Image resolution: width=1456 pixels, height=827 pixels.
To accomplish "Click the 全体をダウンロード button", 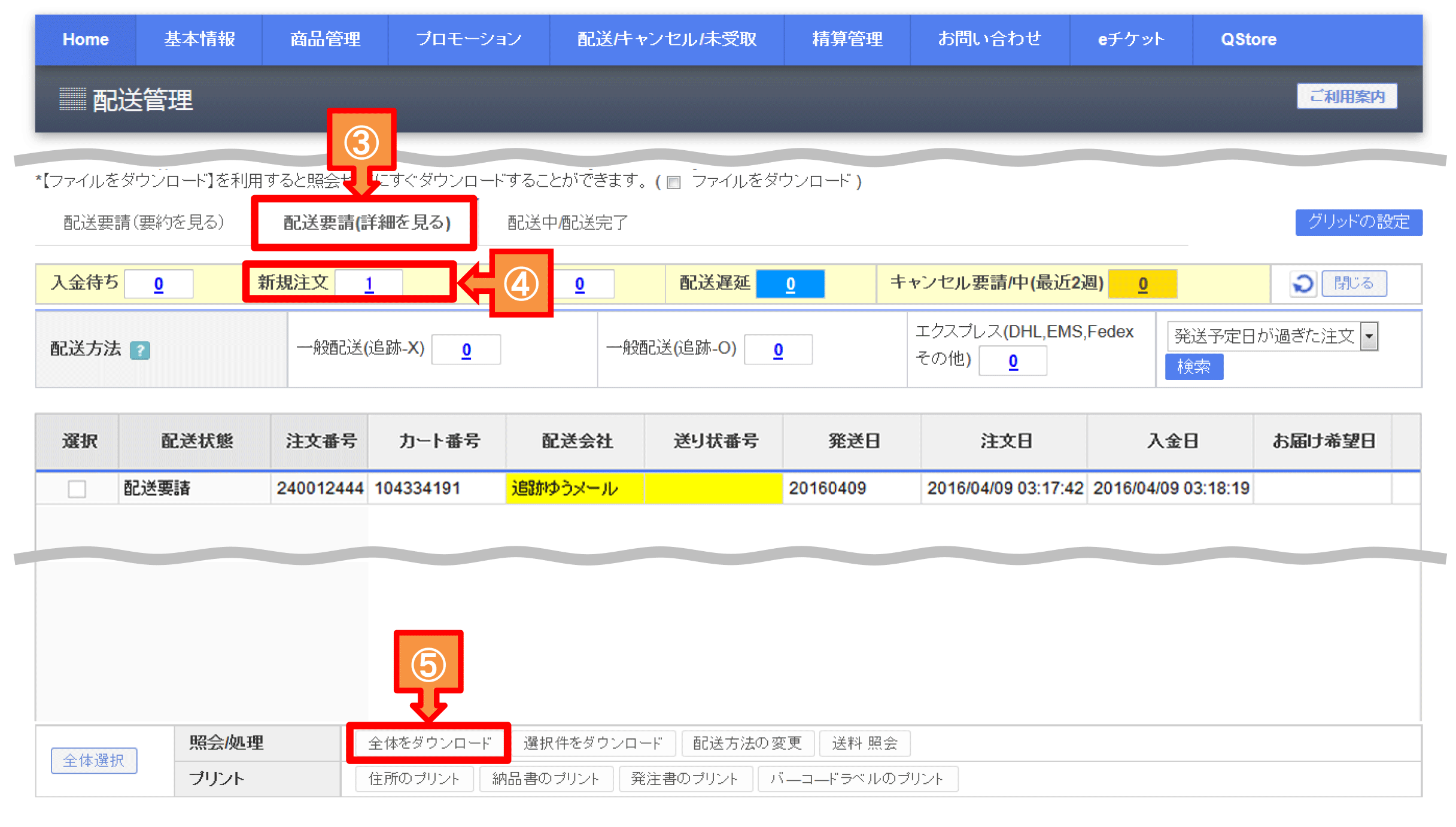I will click(x=429, y=743).
